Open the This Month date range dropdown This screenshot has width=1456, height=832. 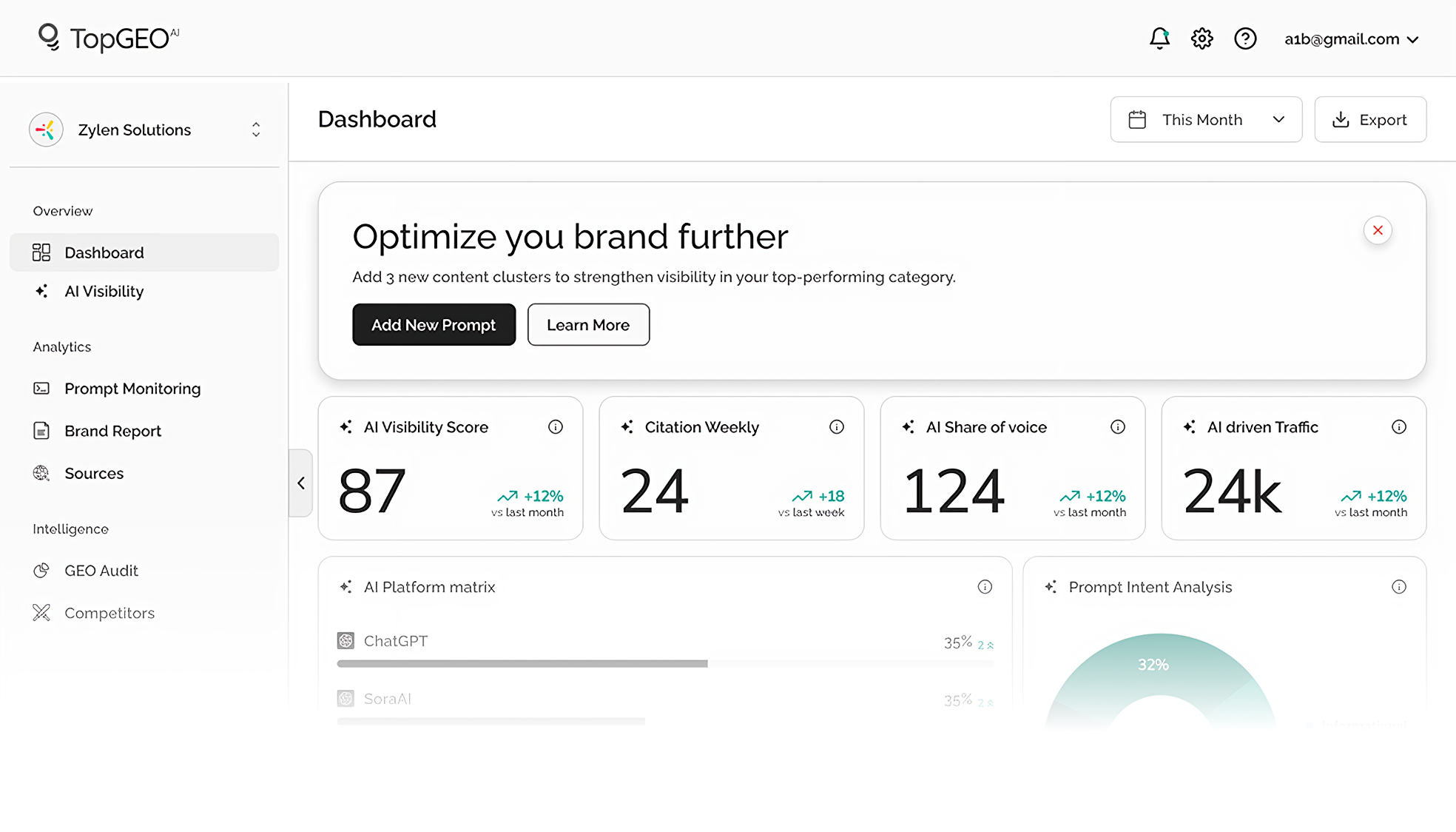[1205, 119]
